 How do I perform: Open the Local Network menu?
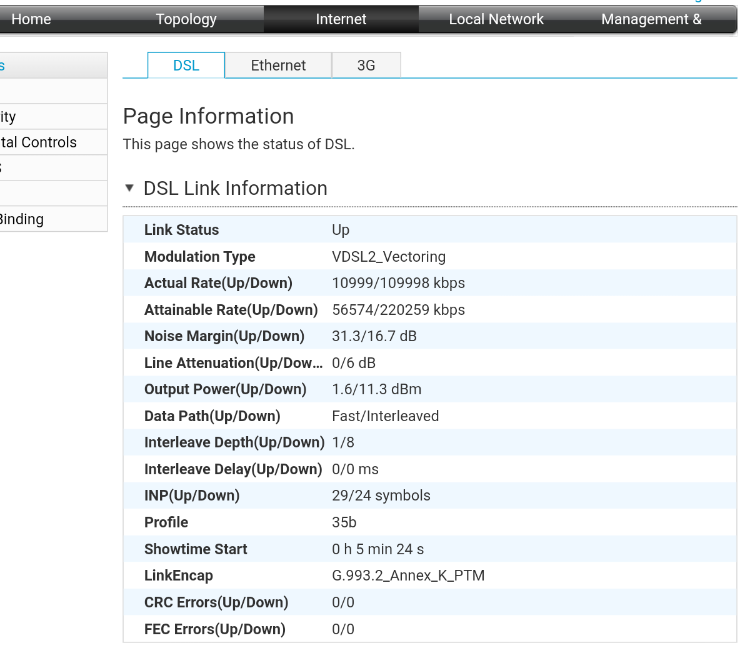(x=496, y=19)
